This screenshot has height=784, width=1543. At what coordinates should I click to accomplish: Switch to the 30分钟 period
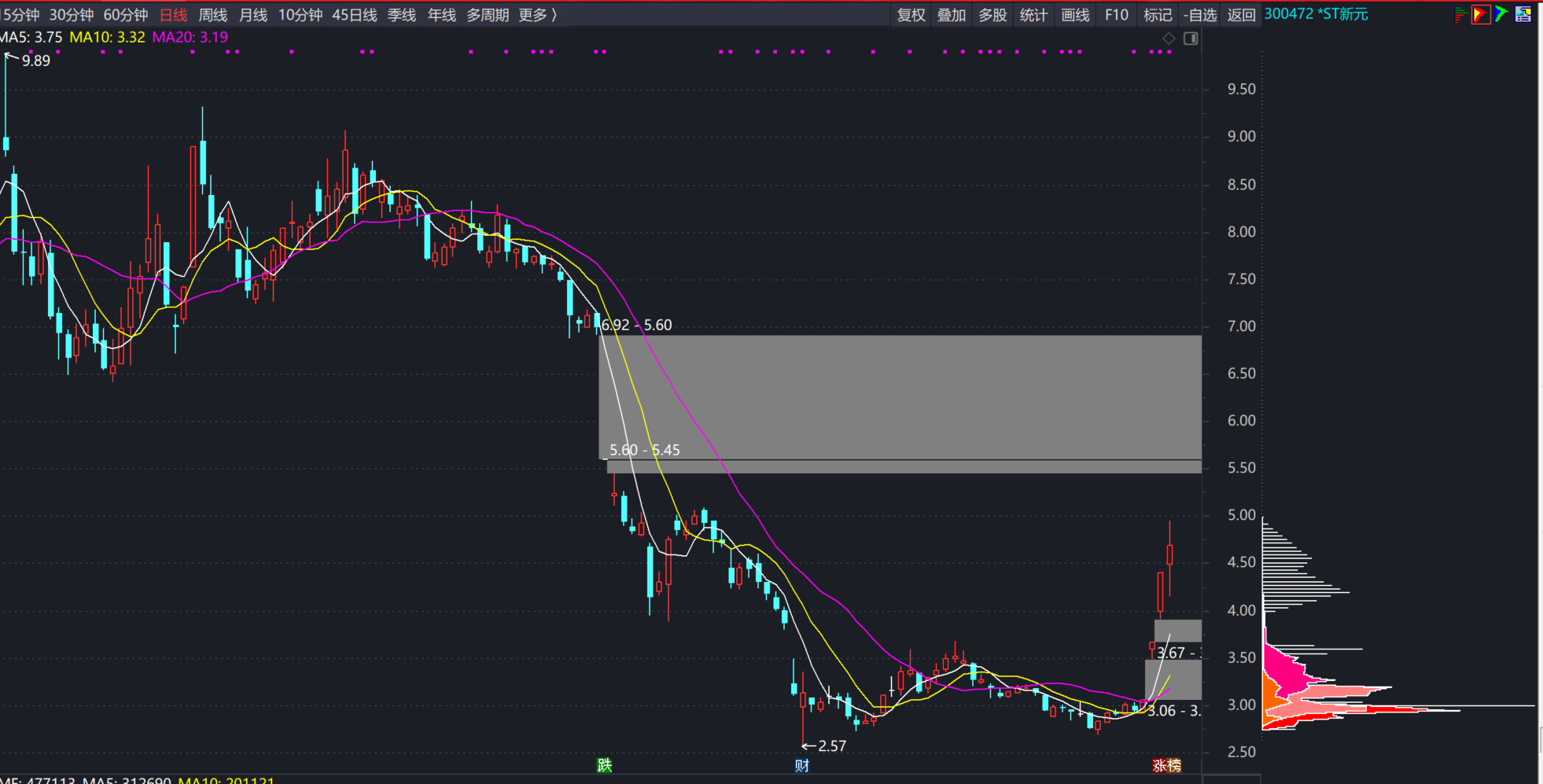point(72,15)
